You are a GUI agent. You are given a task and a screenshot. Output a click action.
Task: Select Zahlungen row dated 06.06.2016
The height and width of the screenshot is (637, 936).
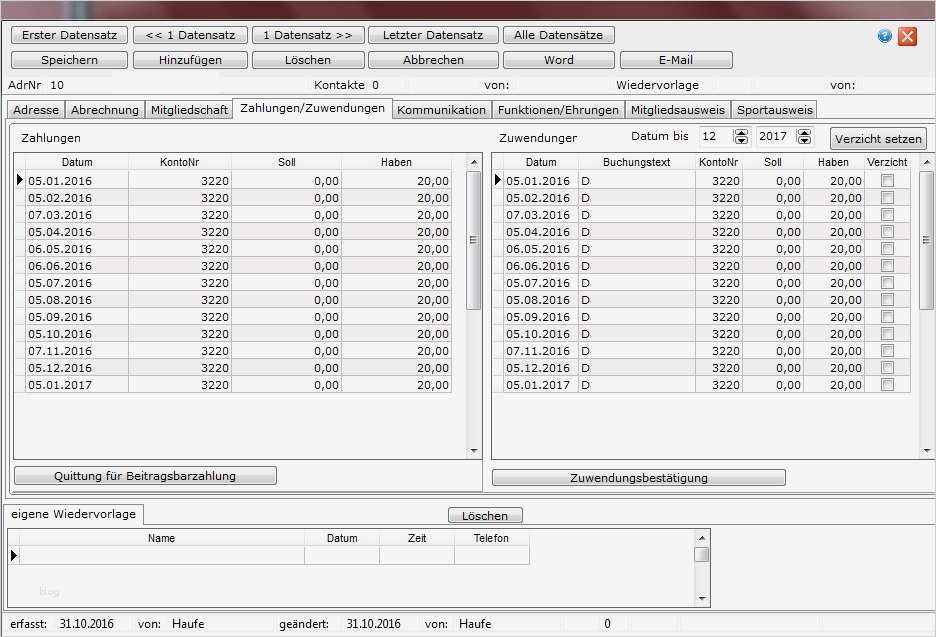click(239, 266)
